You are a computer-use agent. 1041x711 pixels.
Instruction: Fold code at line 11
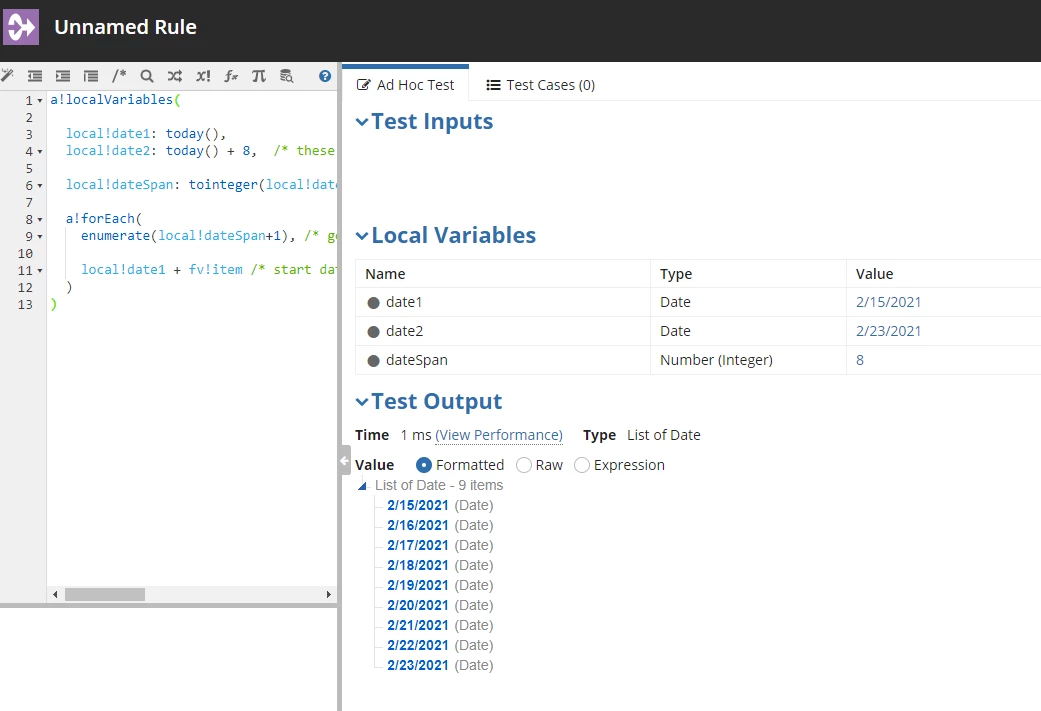tap(40, 271)
